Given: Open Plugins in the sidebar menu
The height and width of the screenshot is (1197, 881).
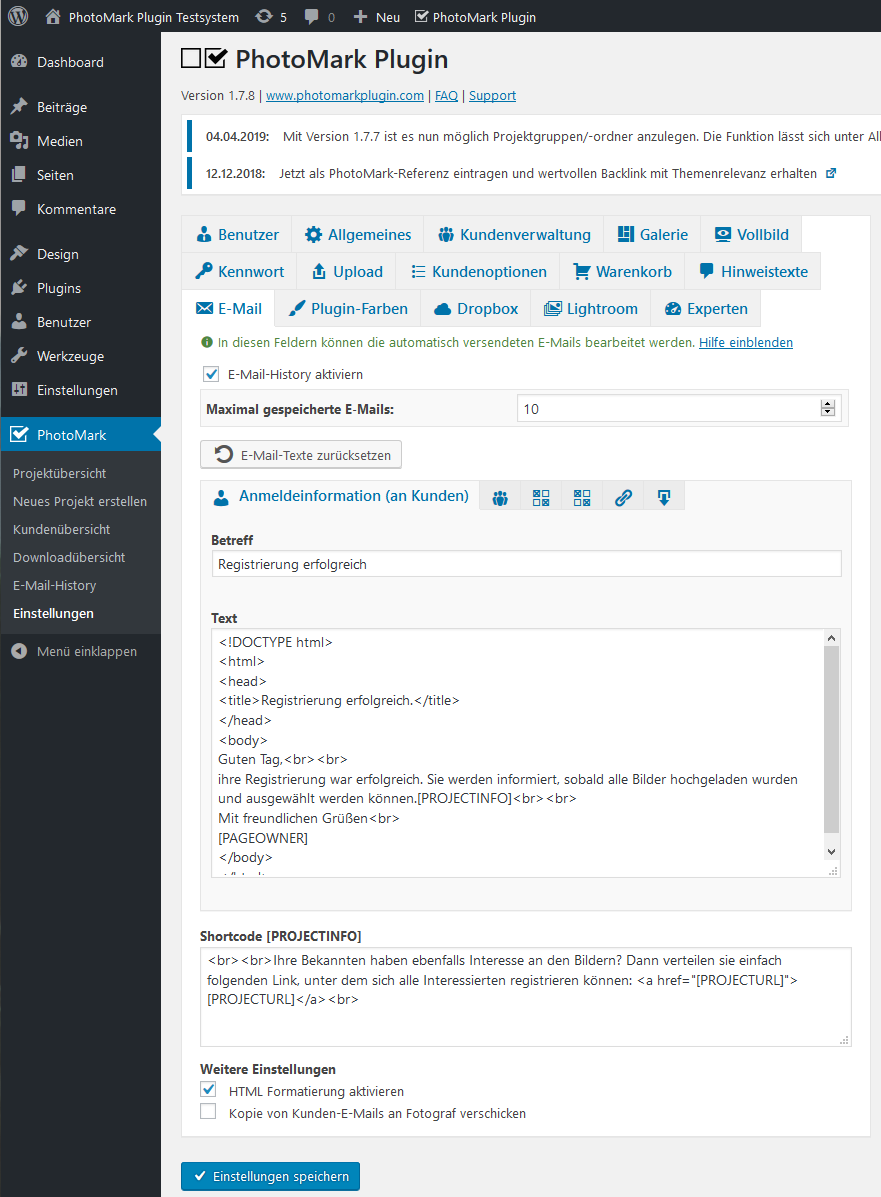Looking at the screenshot, I should (x=59, y=288).
